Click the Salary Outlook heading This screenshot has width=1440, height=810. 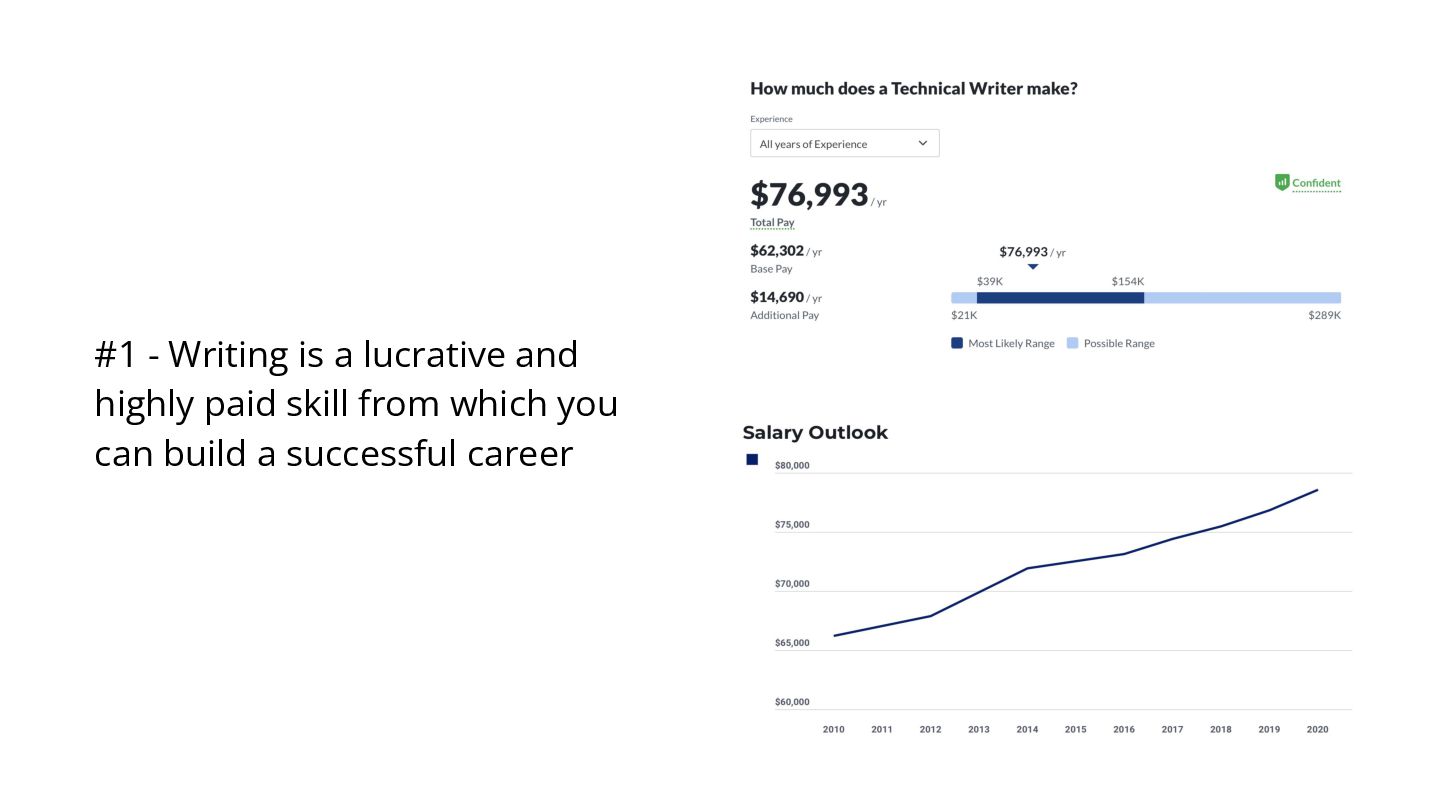815,432
